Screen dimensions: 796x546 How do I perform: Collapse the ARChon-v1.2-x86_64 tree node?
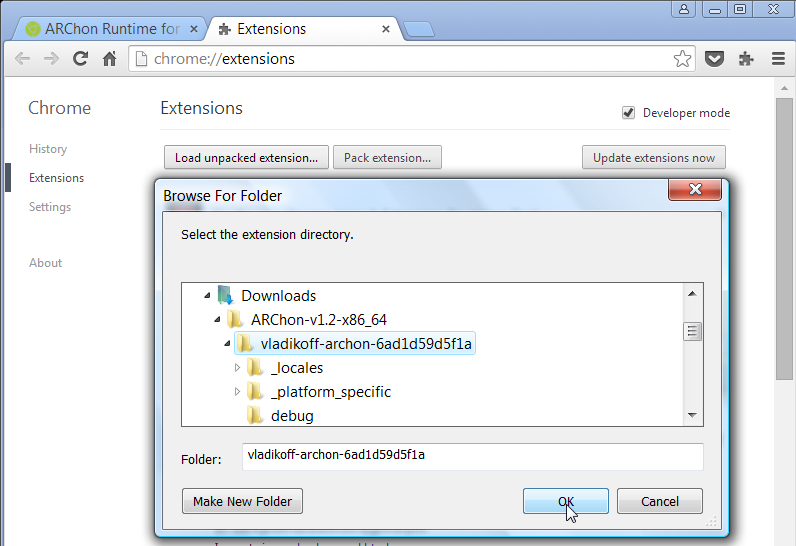[x=217, y=320]
